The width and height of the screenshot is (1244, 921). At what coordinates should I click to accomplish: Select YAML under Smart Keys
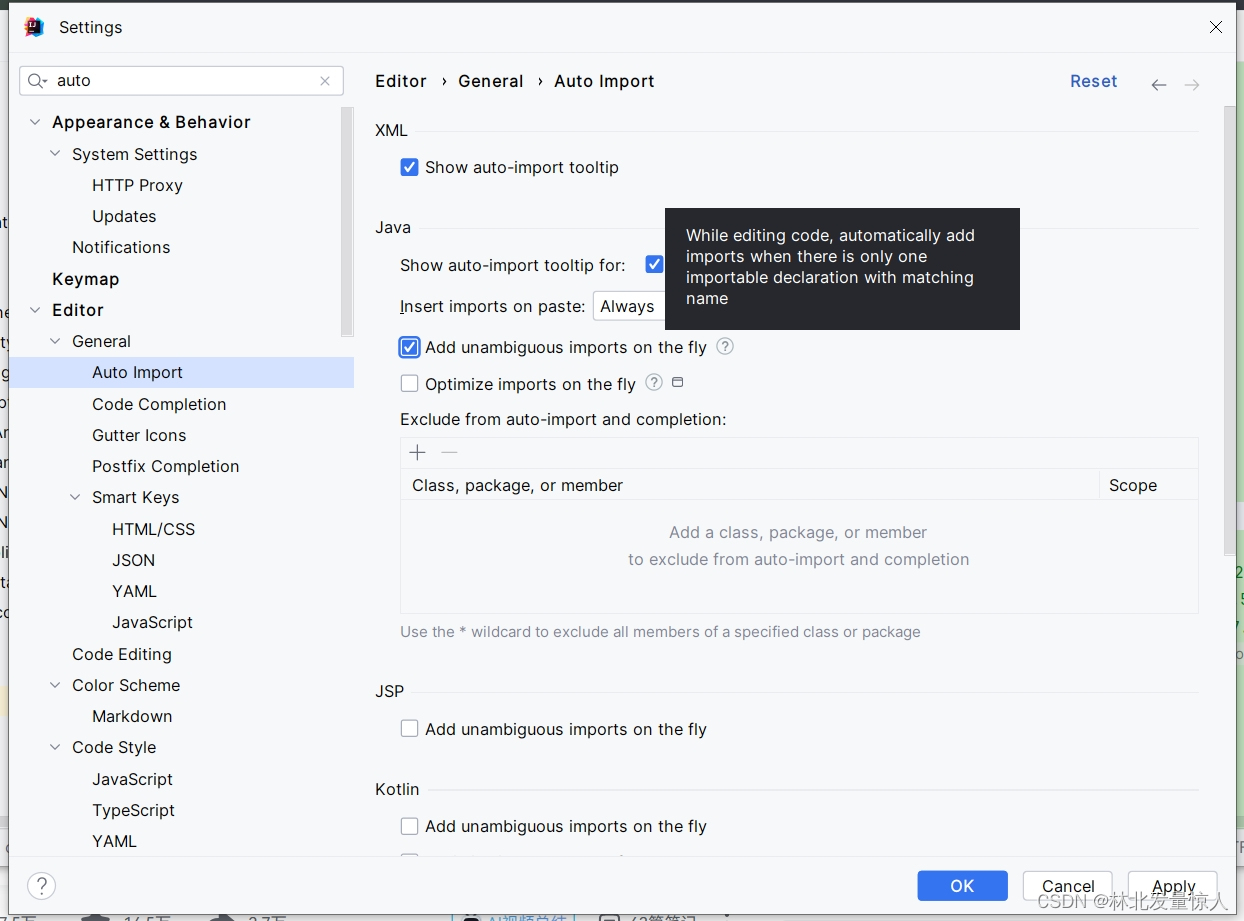tap(134, 591)
